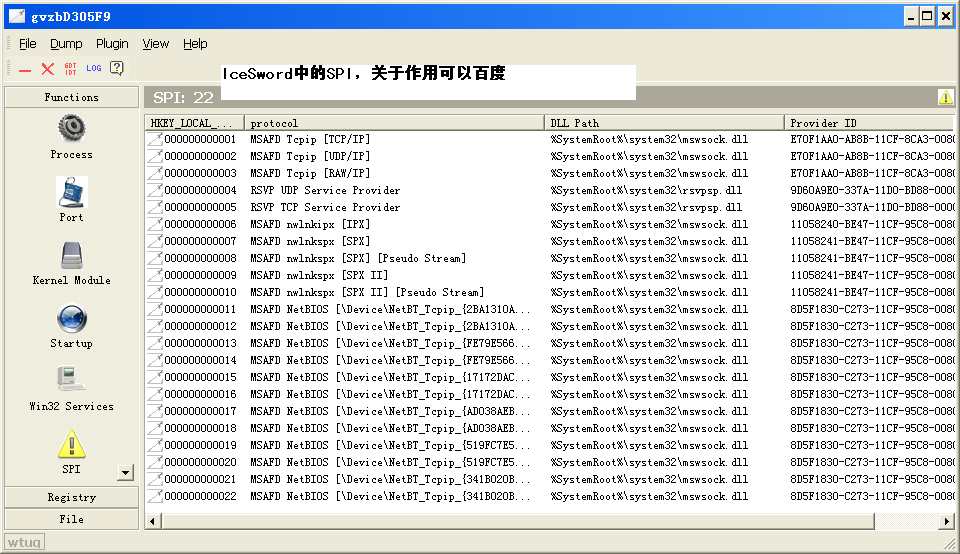
Task: Select MSAFD nwlnkspx [SPX] [Pseudo Stream] row
Action: click(550, 258)
